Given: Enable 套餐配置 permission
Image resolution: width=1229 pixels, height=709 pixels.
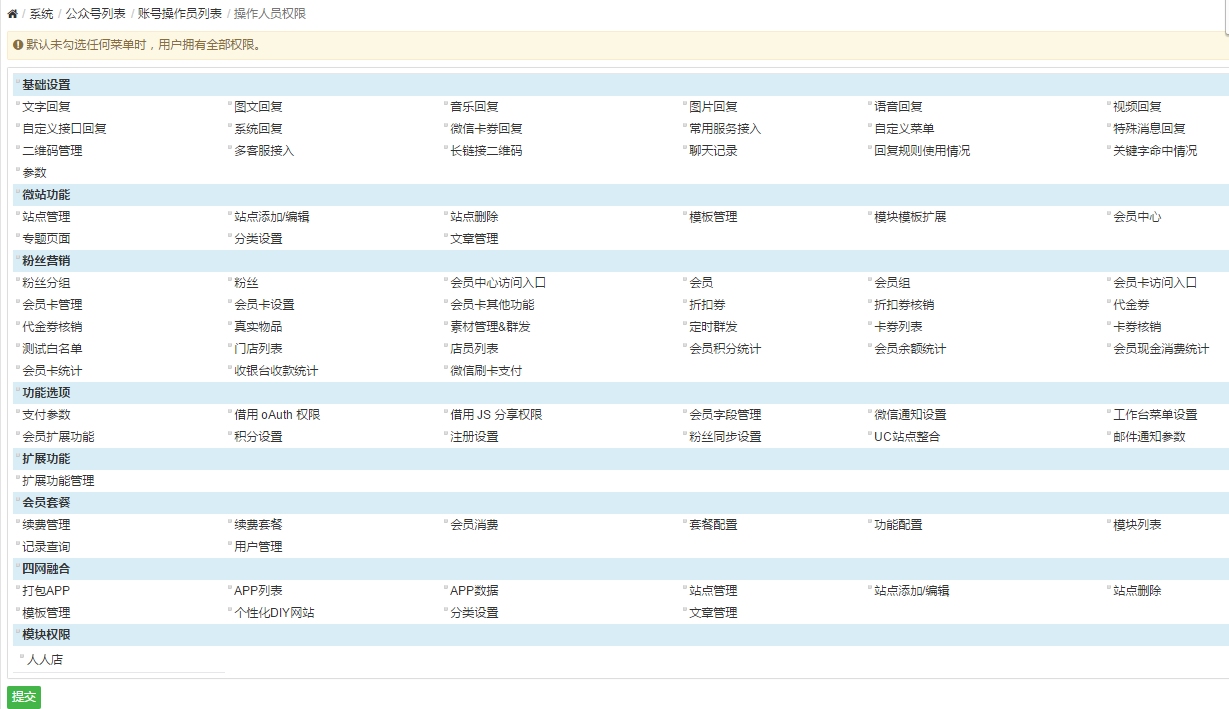Looking at the screenshot, I should 684,522.
